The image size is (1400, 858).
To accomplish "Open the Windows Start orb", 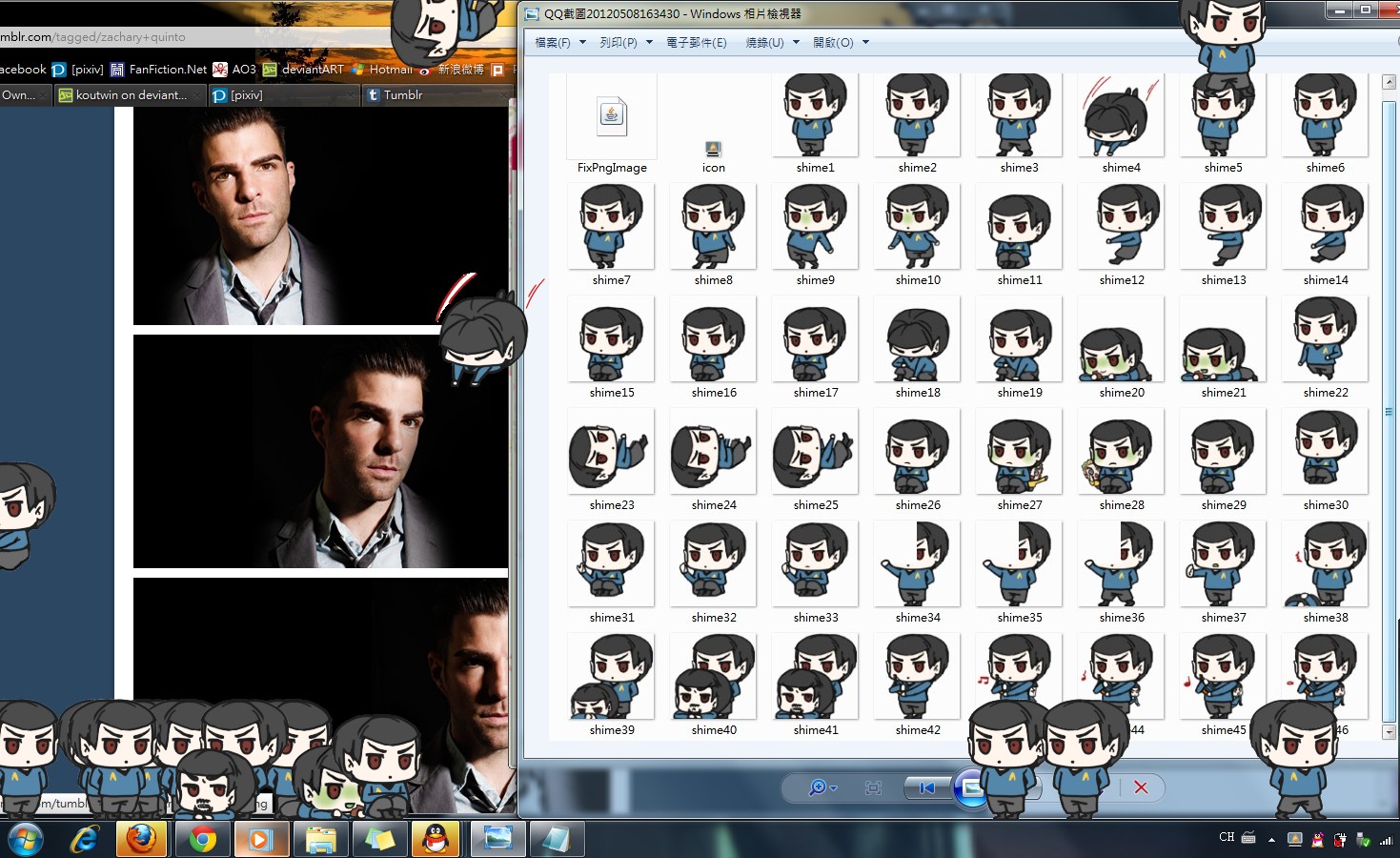I will pyautogui.click(x=26, y=839).
